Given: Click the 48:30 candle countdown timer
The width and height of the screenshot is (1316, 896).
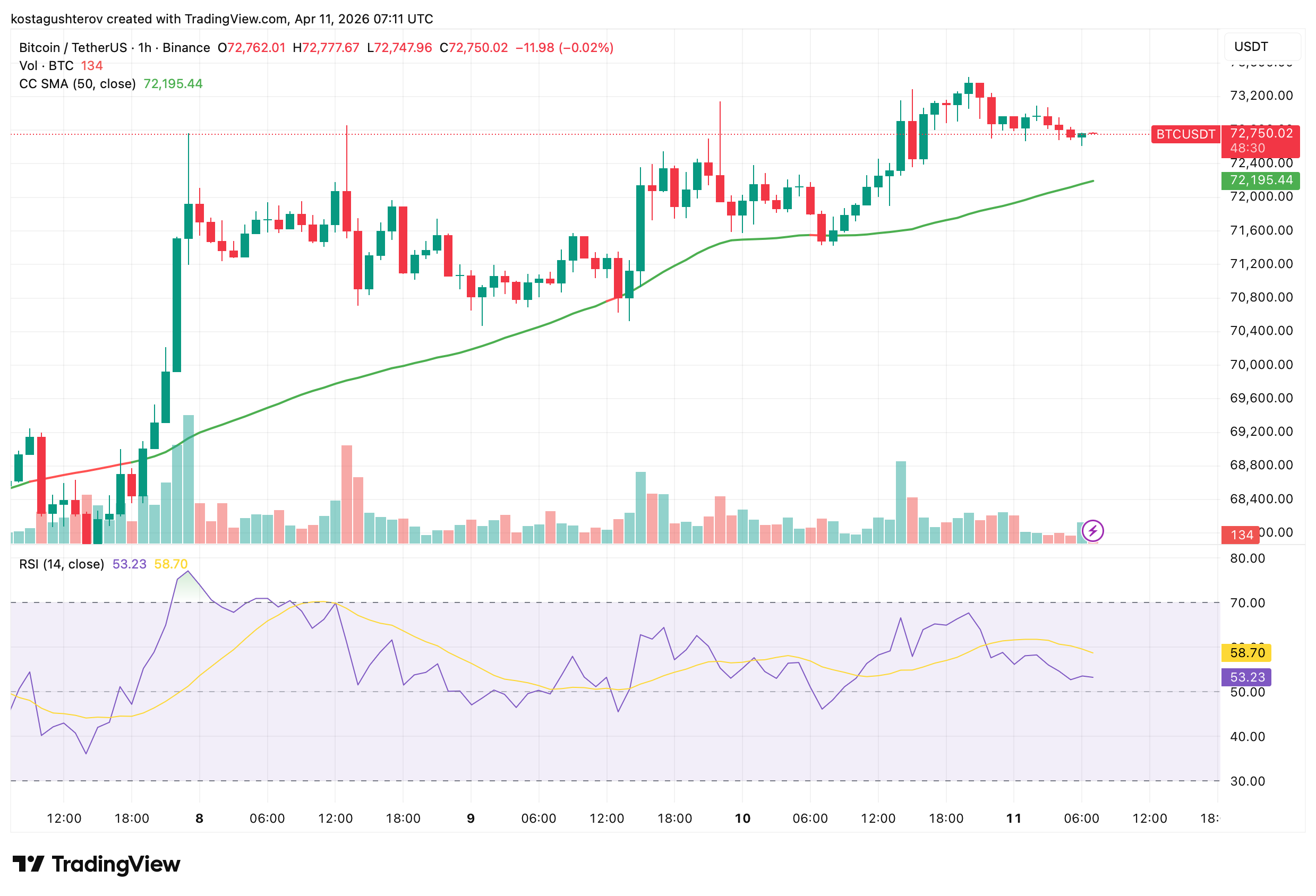Looking at the screenshot, I should (x=1247, y=148).
